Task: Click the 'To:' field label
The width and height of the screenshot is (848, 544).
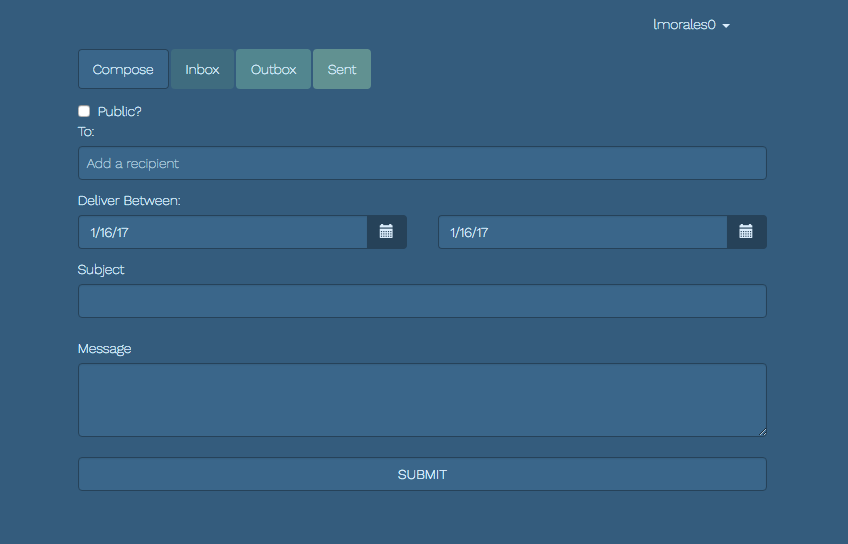Action: coord(86,131)
